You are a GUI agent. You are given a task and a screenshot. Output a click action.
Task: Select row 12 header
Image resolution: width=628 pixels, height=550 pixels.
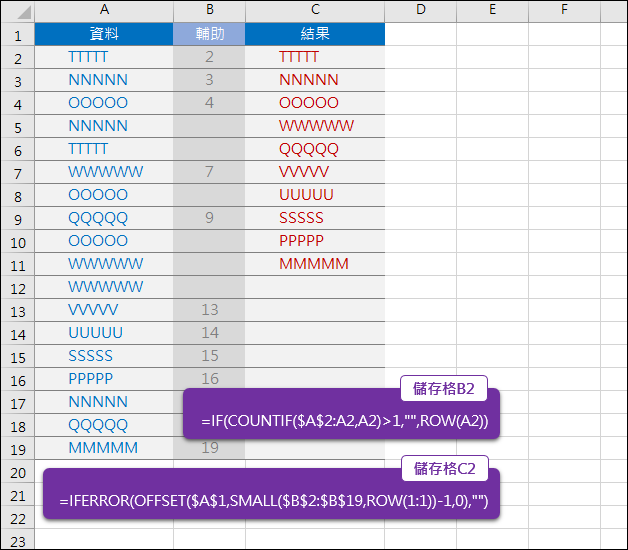pos(18,287)
